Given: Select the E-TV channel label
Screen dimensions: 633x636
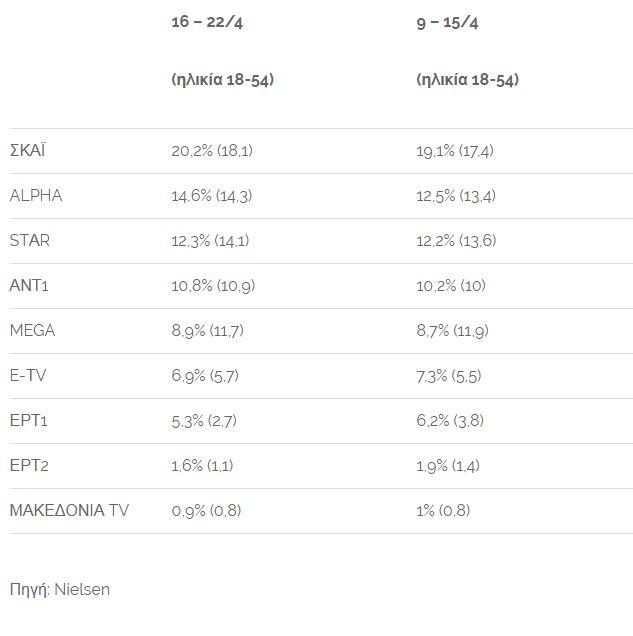Looking at the screenshot, I should [28, 376].
